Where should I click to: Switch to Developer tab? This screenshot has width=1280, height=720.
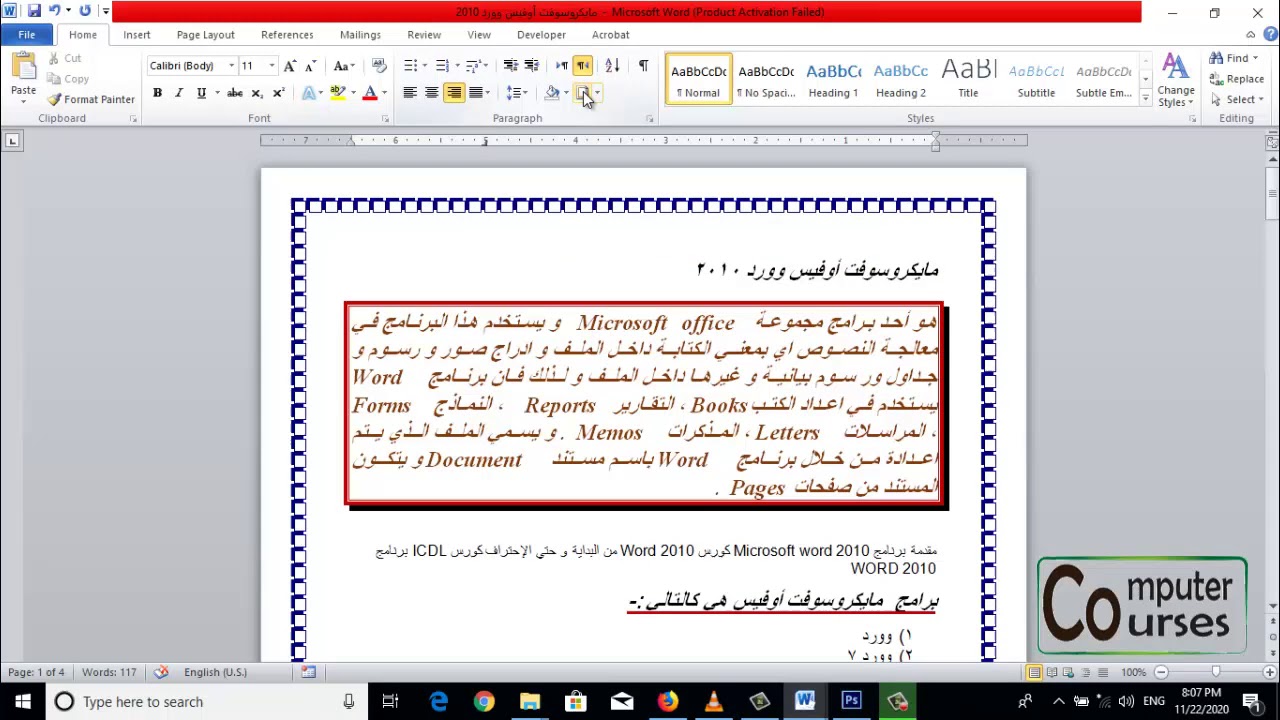click(541, 35)
